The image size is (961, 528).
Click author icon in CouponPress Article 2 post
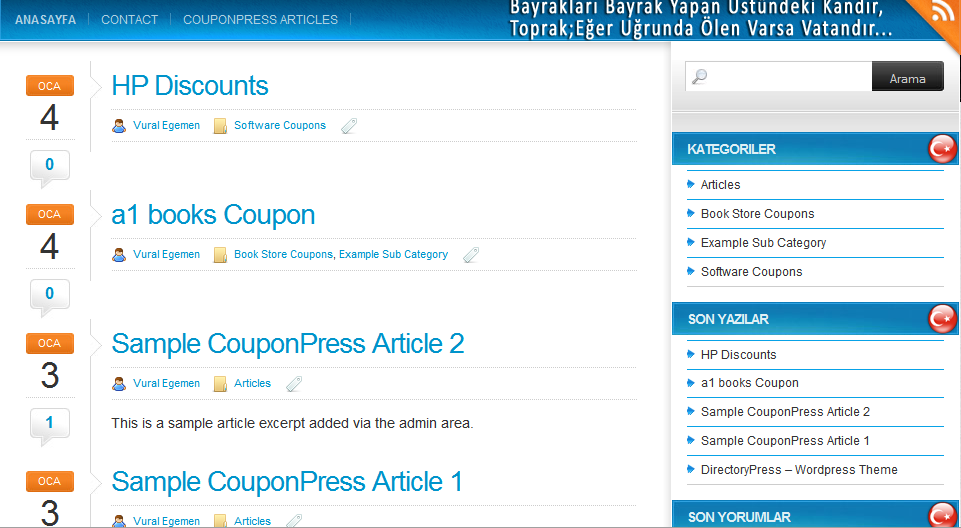pos(119,383)
